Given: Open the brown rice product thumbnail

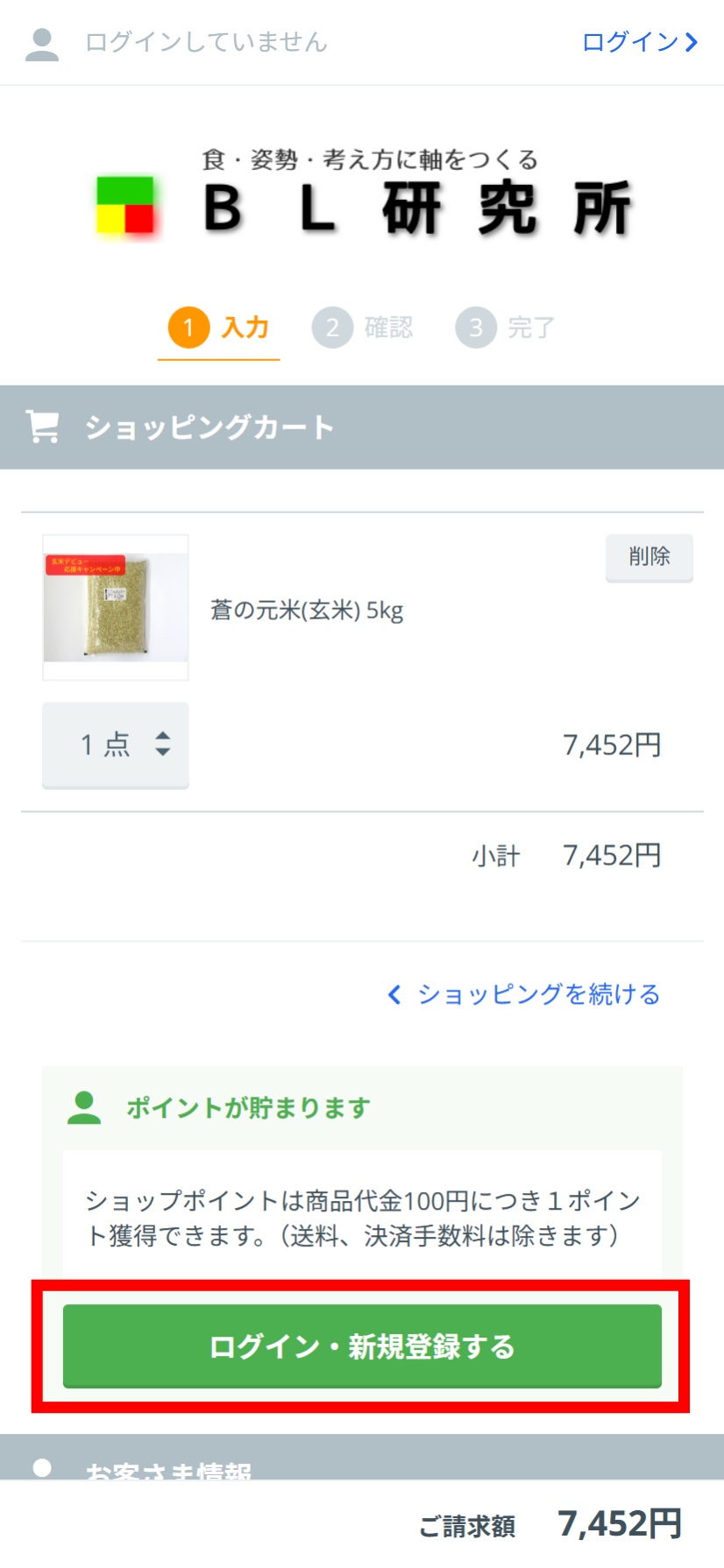Looking at the screenshot, I should (116, 607).
